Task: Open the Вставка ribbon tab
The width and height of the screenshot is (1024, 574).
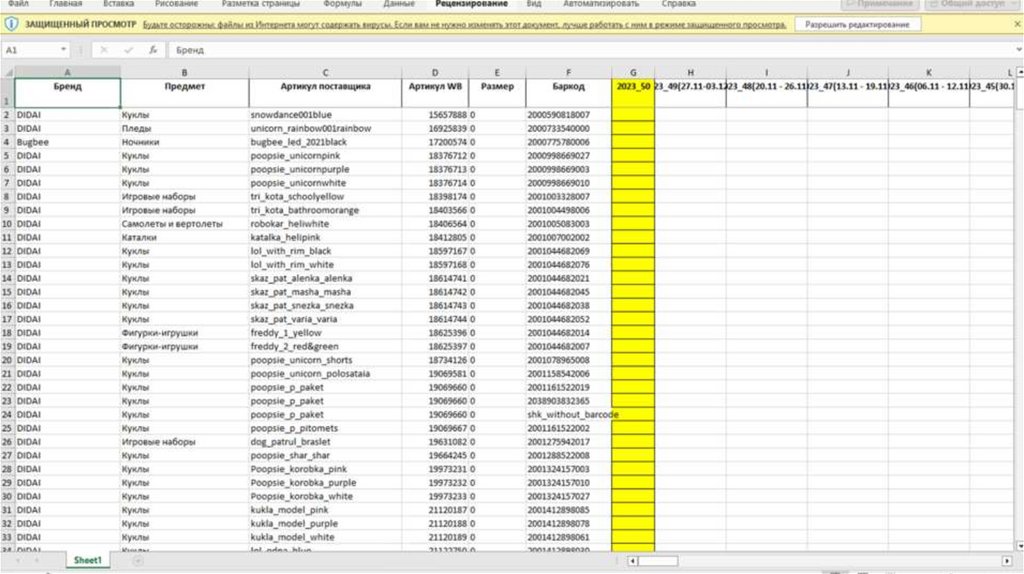Action: tap(118, 4)
